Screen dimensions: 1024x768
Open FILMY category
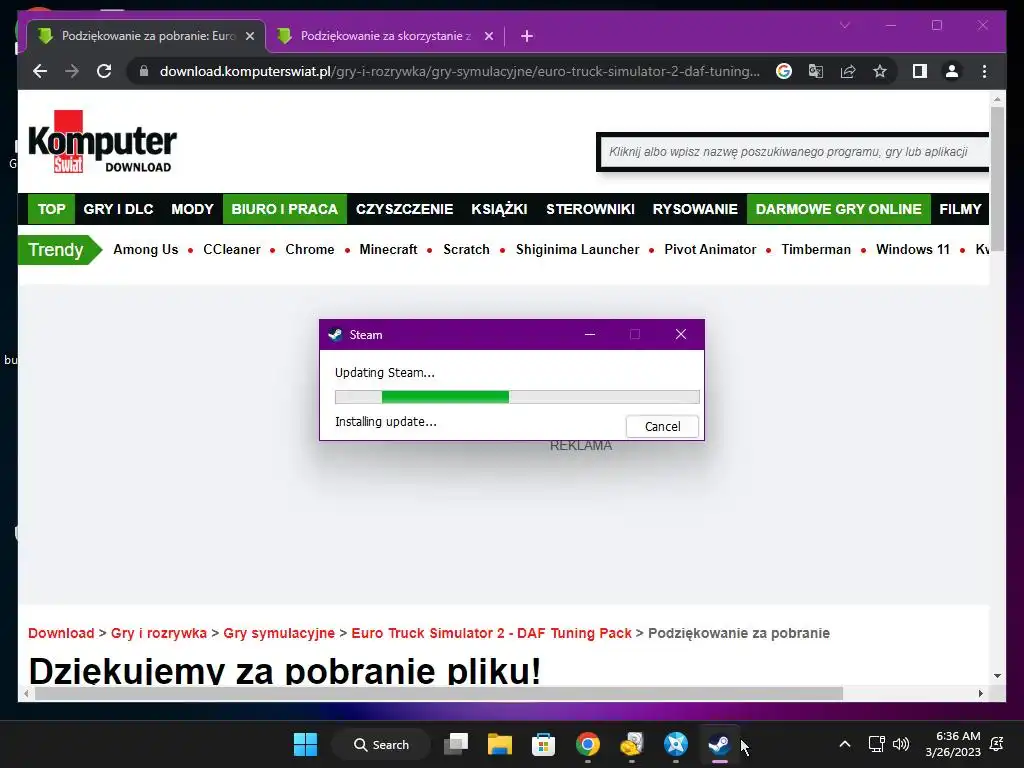960,209
